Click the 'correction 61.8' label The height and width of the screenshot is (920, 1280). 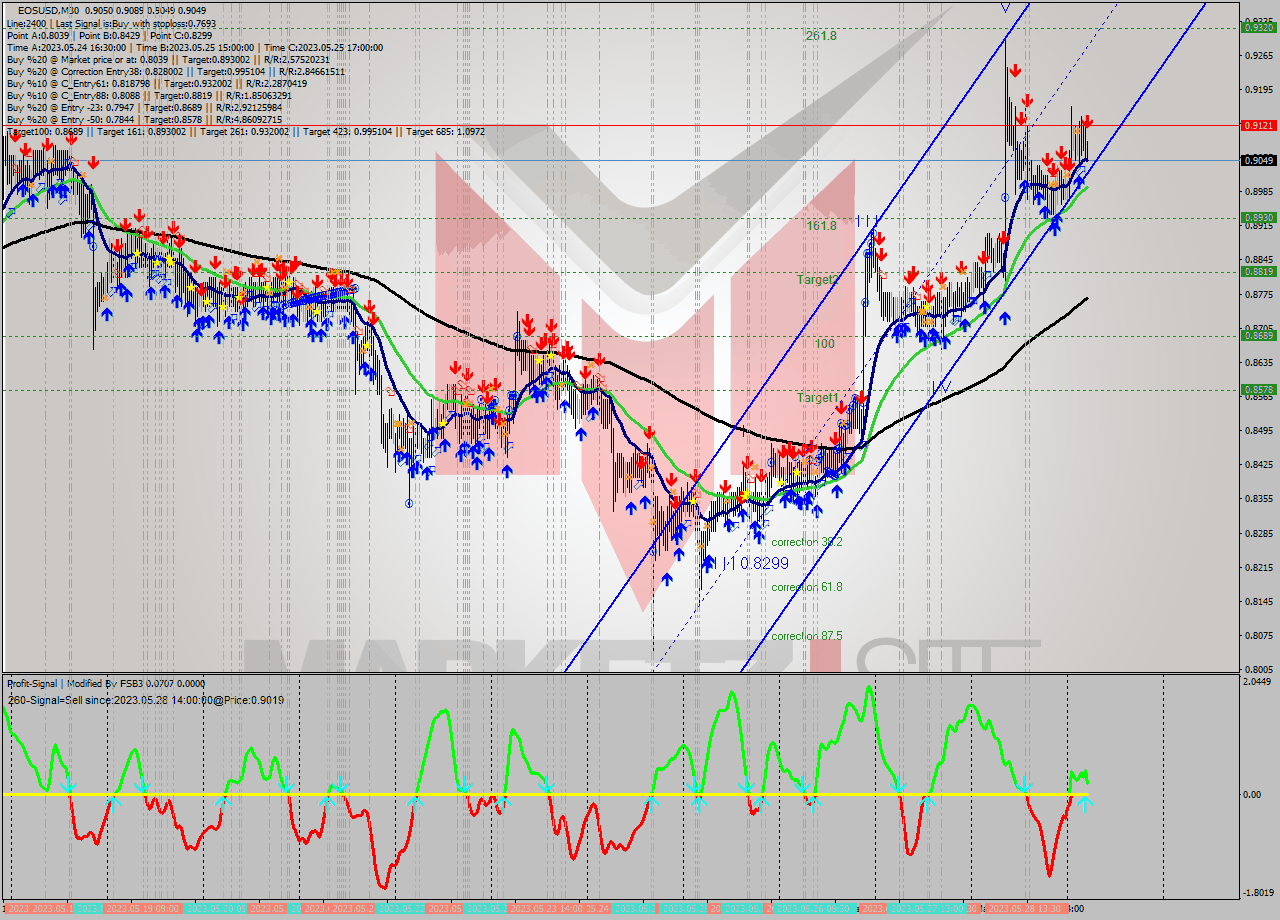pyautogui.click(x=807, y=587)
